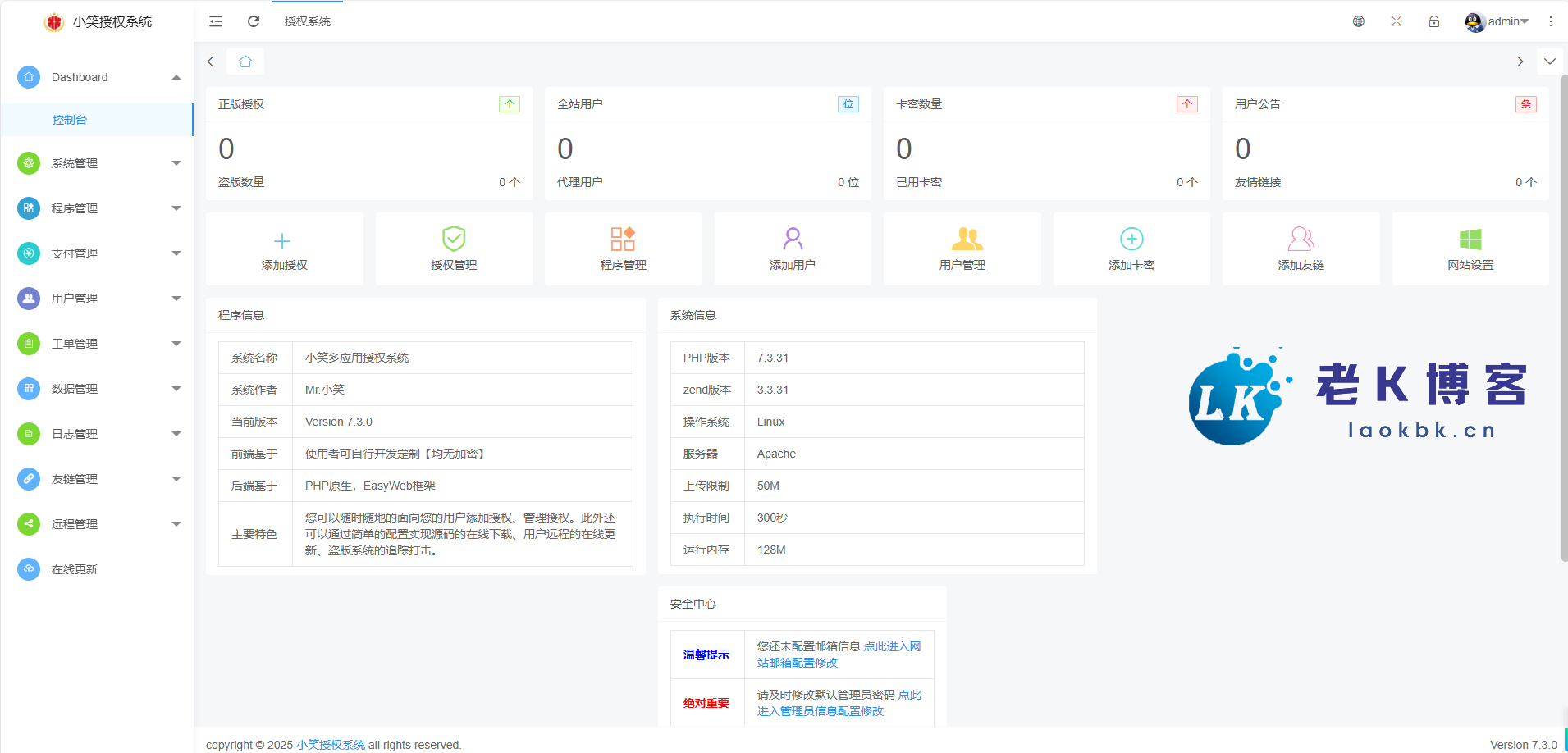Open the admin user dropdown

1497,21
